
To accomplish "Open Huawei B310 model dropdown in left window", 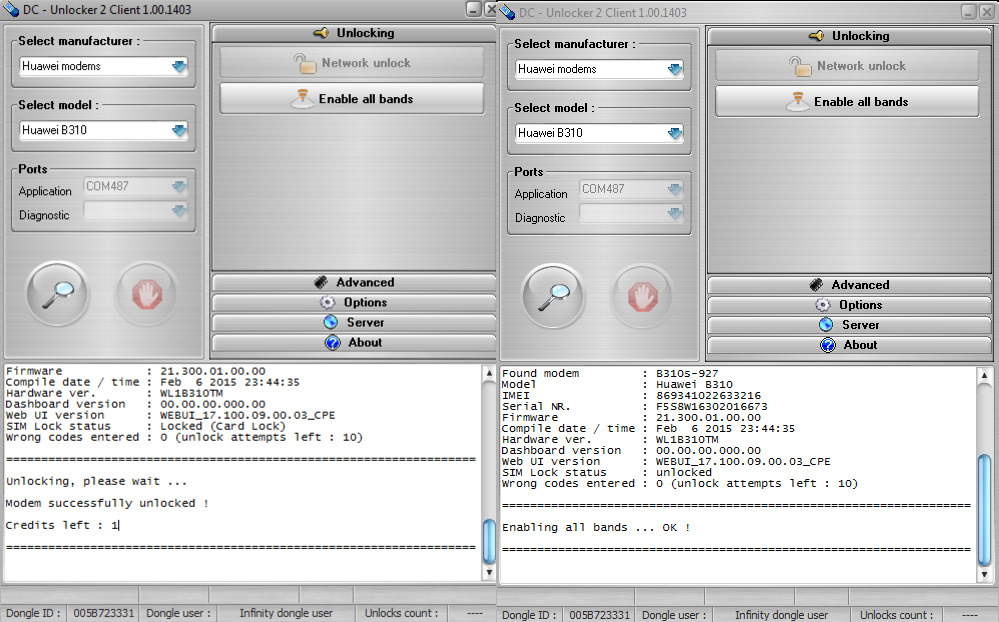I will pos(179,130).
